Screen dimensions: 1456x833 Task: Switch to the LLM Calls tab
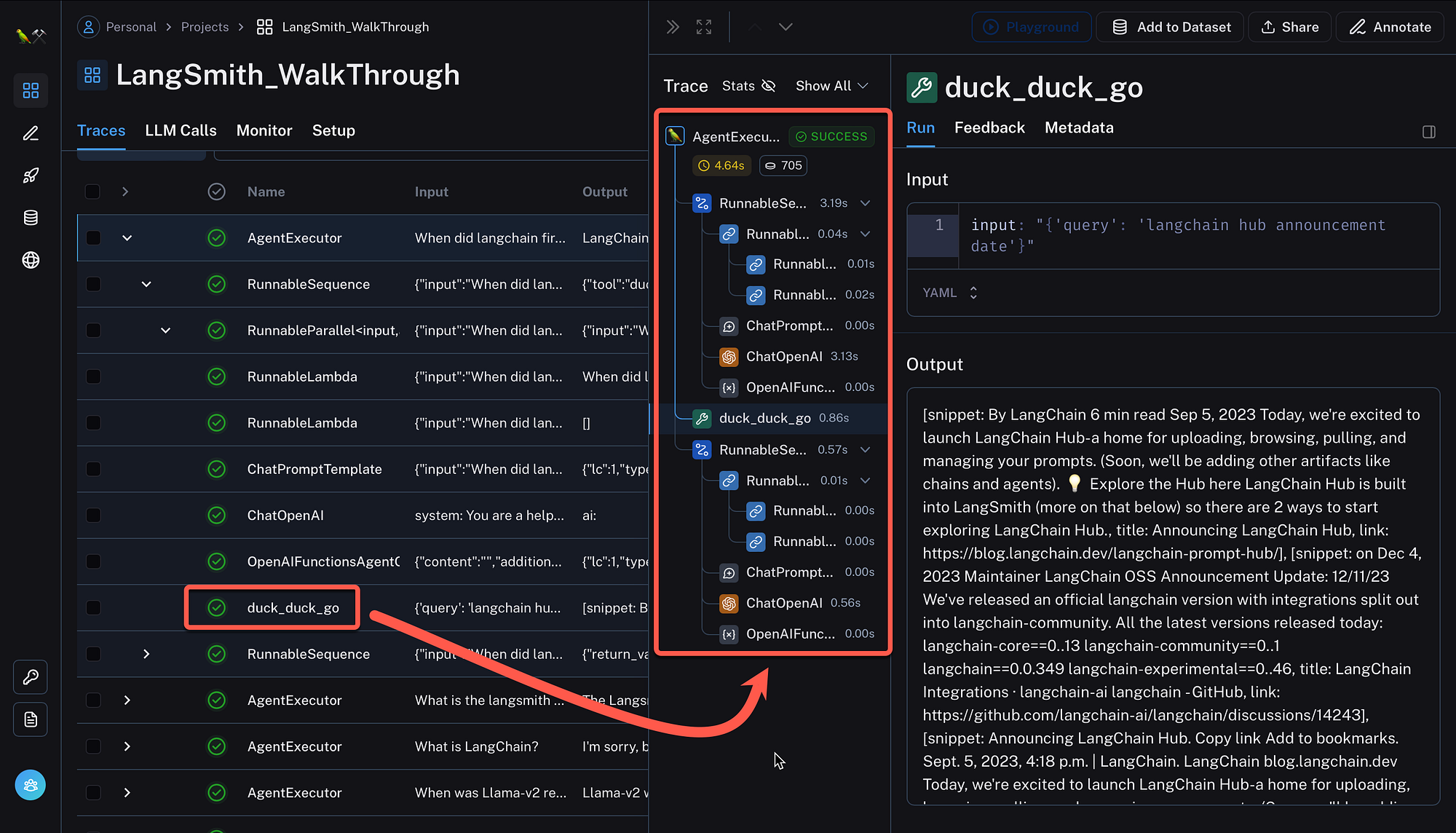(181, 130)
